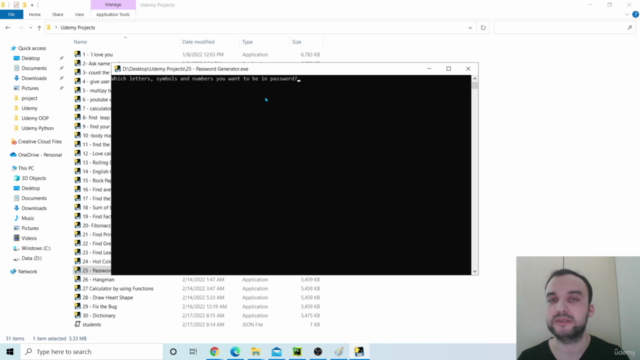Click icon of 14 - English file
Screen dimensions: 640x360
tap(78, 171)
